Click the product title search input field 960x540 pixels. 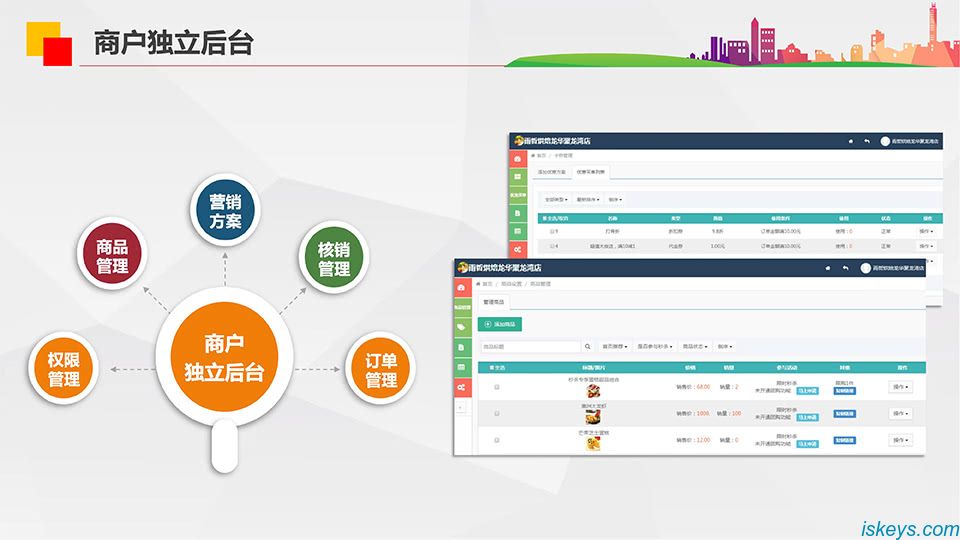coord(530,347)
